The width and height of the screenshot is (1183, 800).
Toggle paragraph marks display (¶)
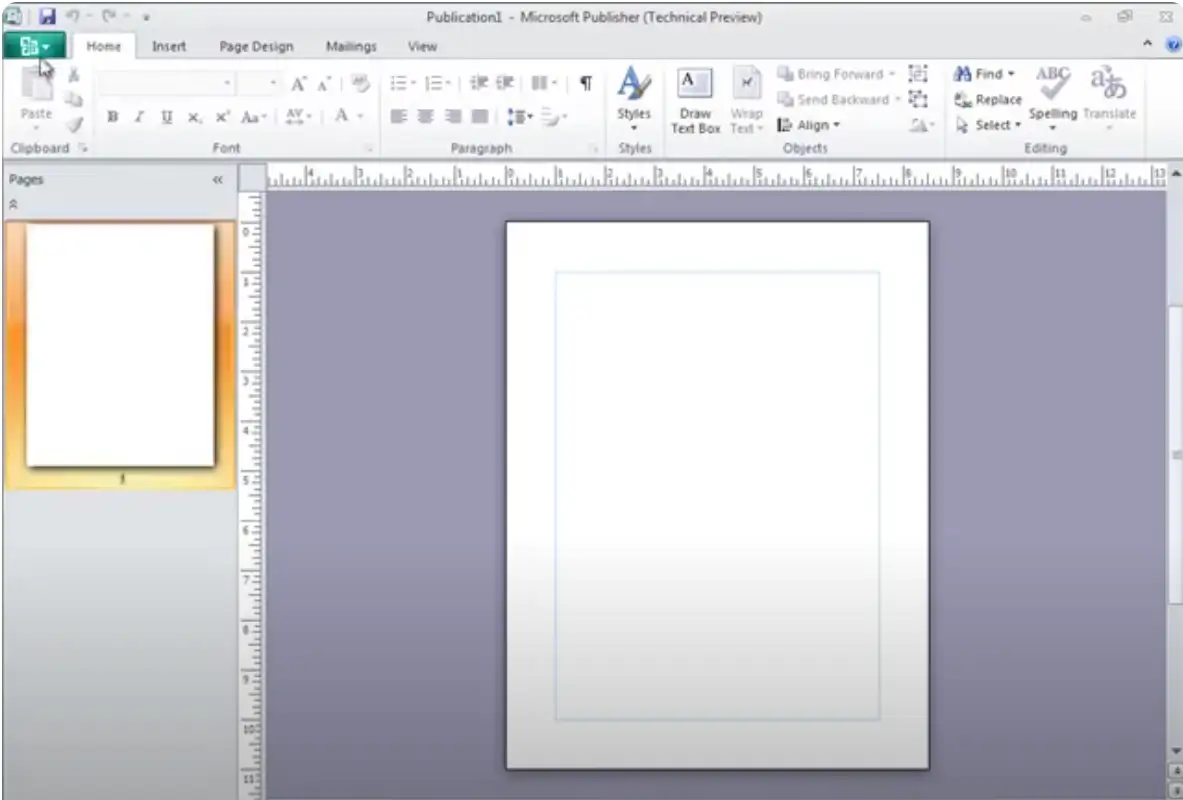[x=586, y=84]
